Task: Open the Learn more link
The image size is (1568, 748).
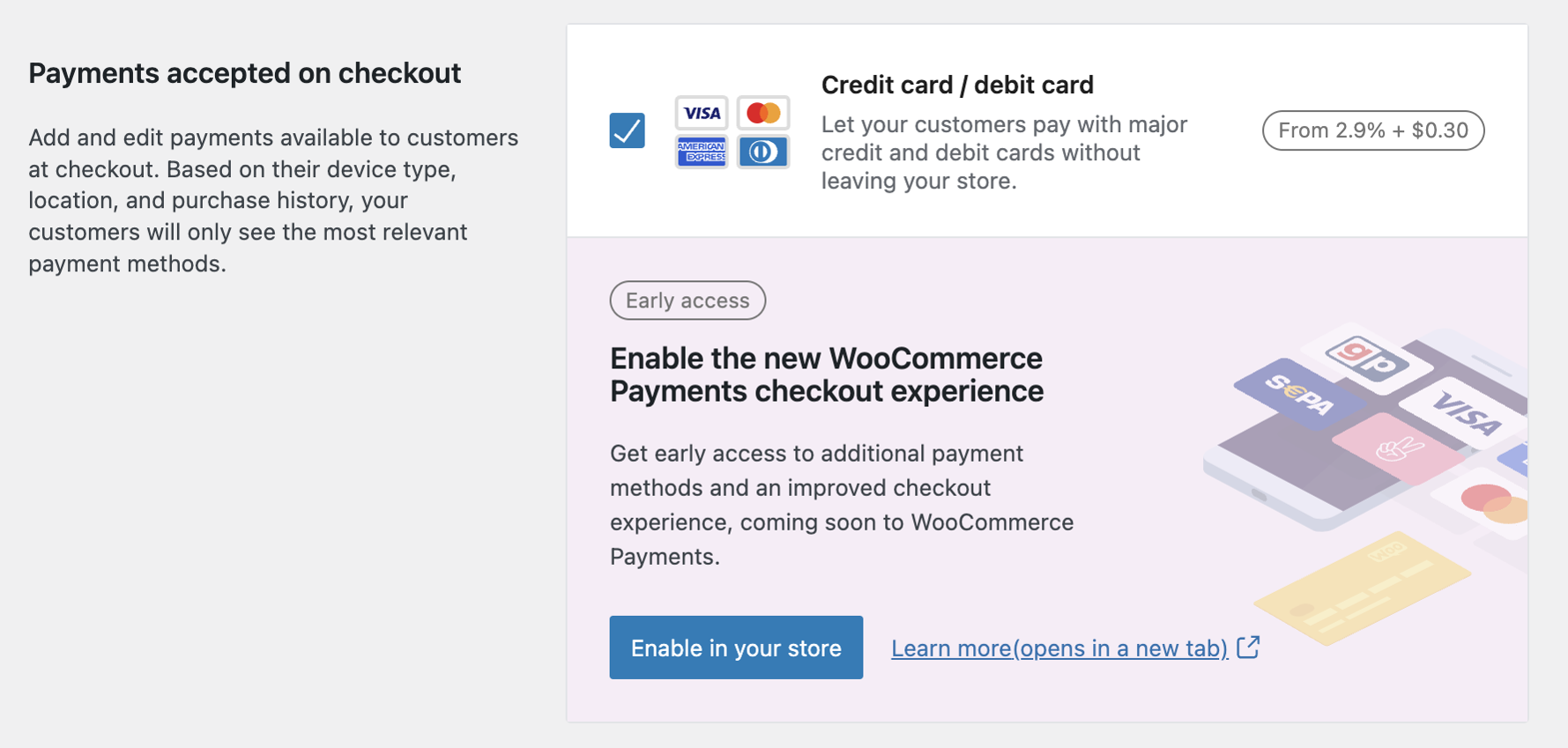Action: pos(1059,648)
